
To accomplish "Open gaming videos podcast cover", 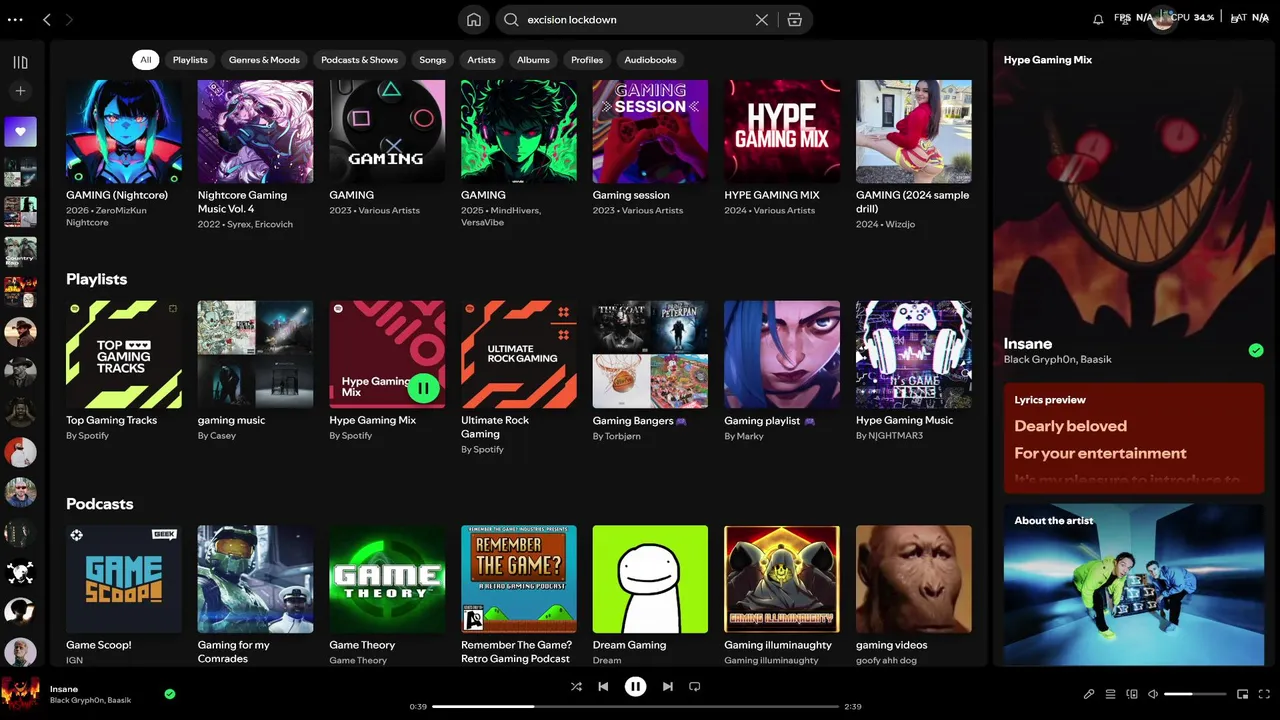I will click(x=914, y=579).
